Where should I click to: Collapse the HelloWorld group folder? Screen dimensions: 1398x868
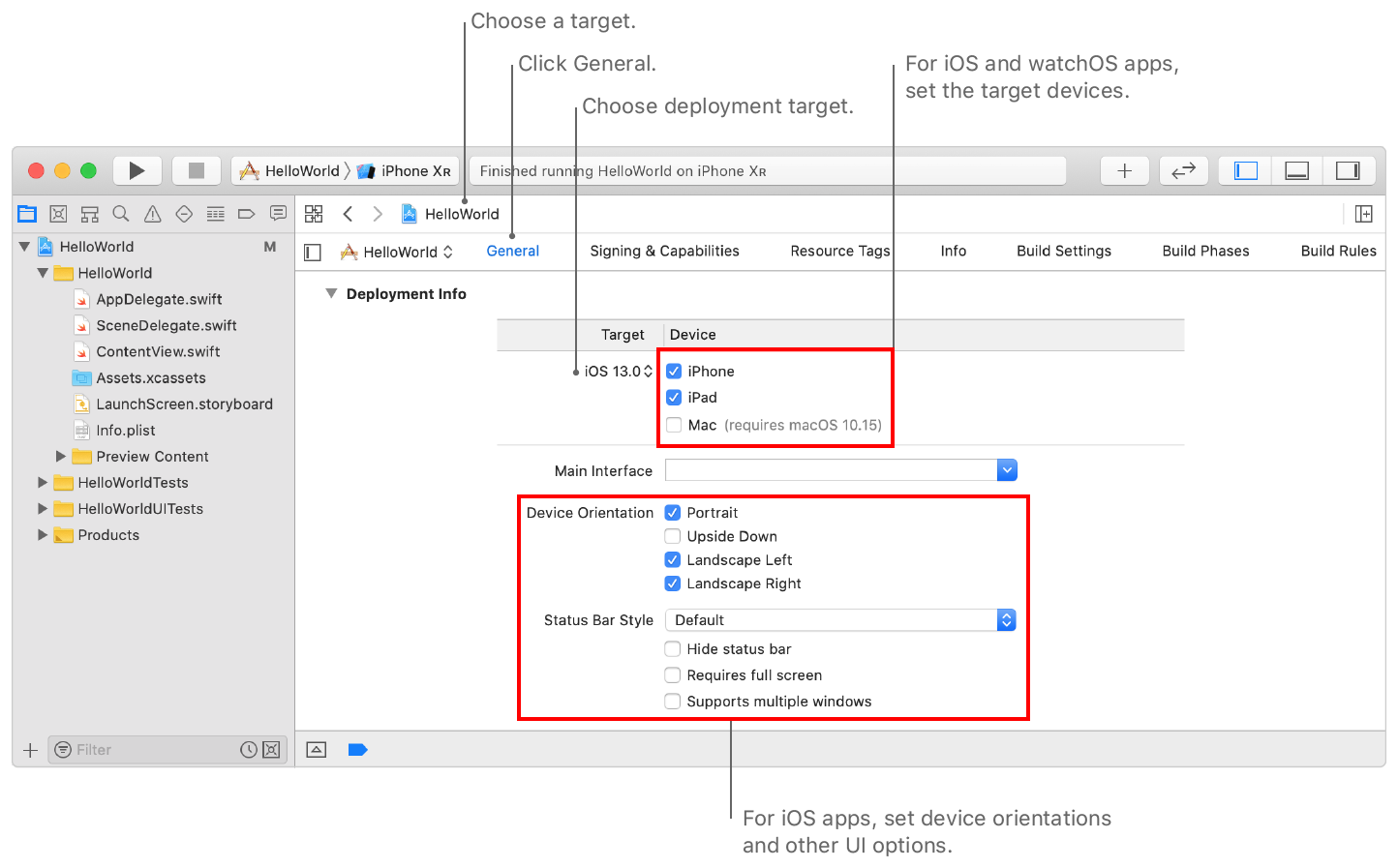43,273
